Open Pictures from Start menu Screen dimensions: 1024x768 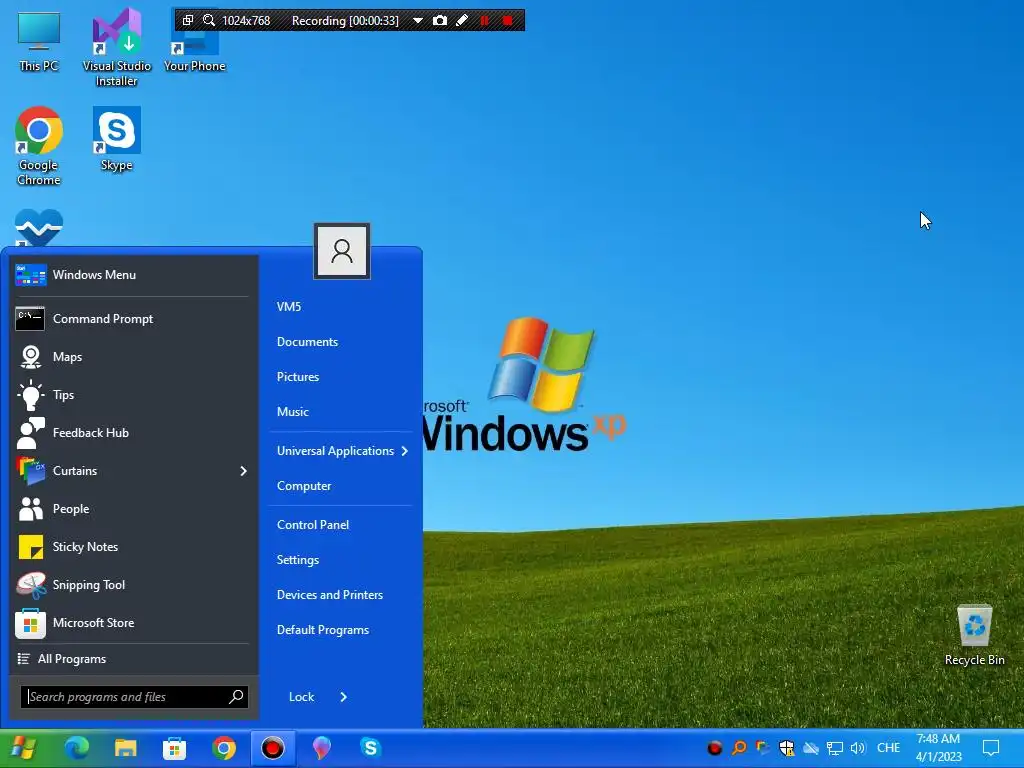click(298, 377)
